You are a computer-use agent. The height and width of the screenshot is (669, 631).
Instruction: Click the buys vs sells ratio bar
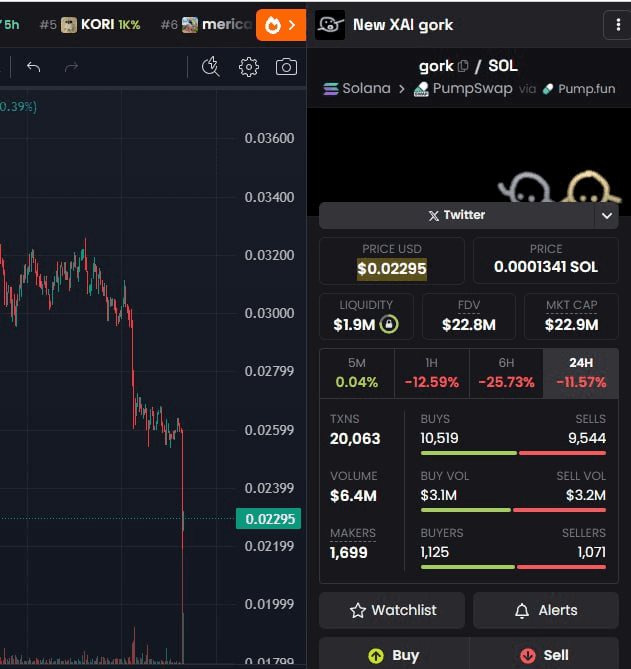point(513,453)
